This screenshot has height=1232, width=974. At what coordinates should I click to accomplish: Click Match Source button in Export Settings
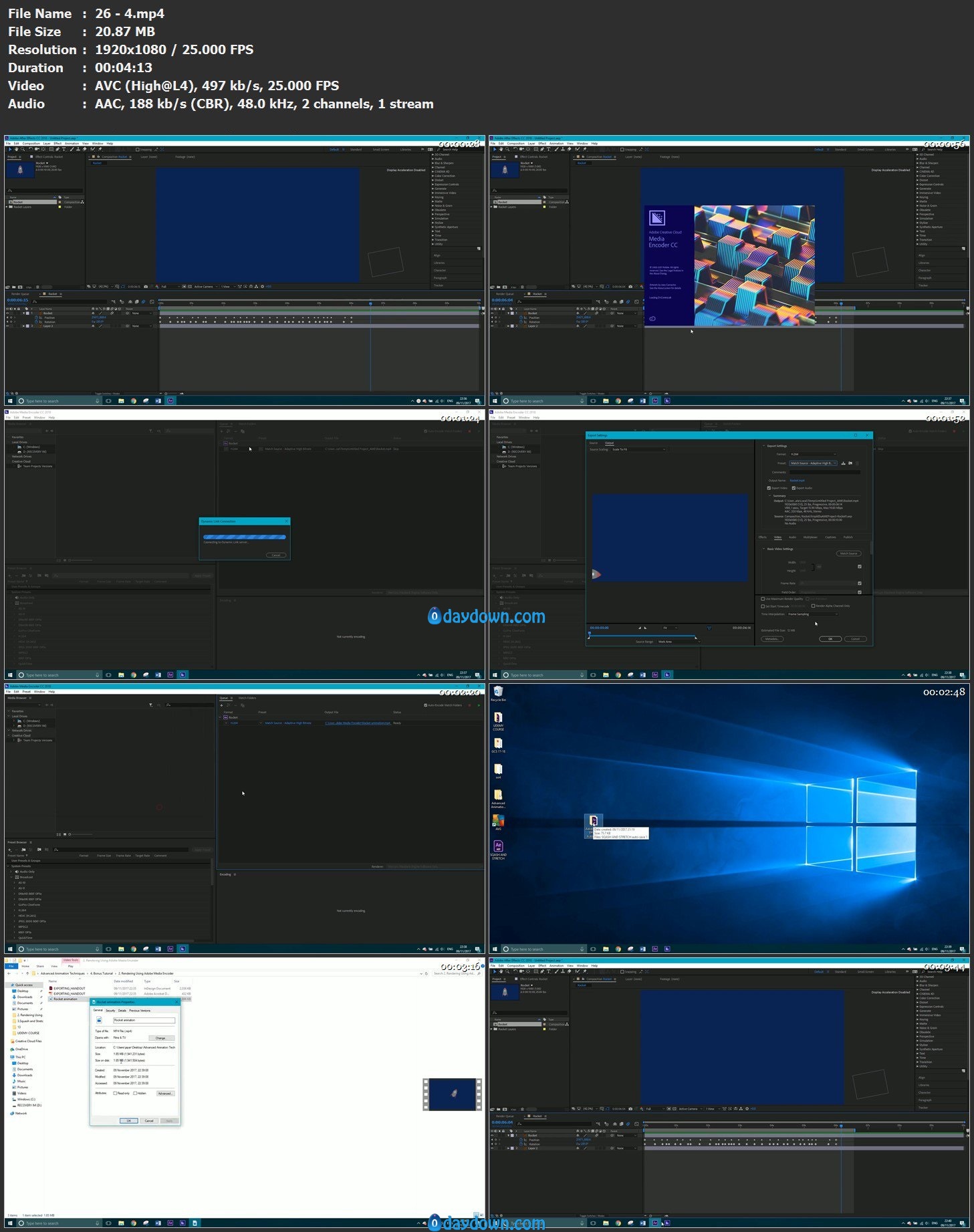click(849, 553)
